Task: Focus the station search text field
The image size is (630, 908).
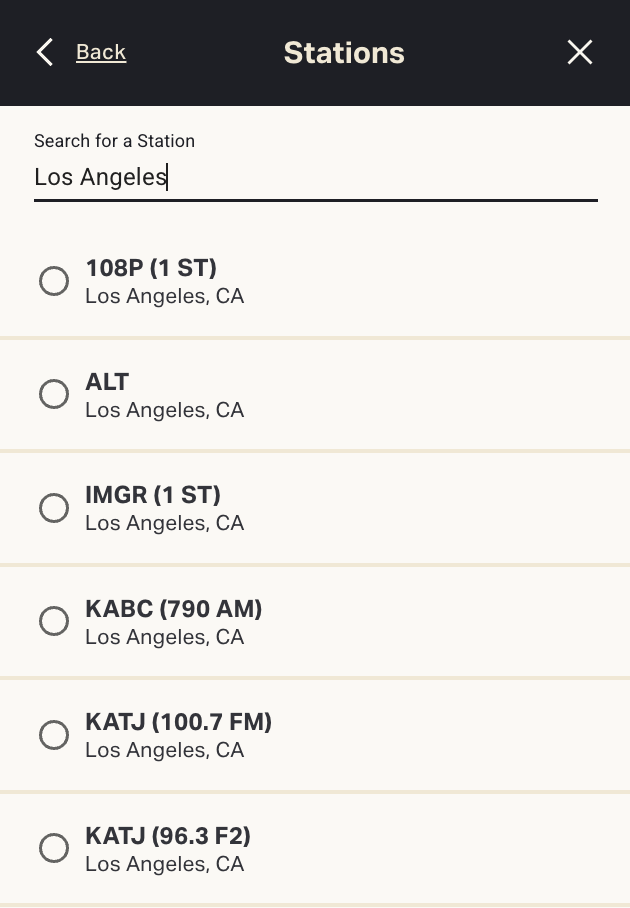Action: (315, 178)
